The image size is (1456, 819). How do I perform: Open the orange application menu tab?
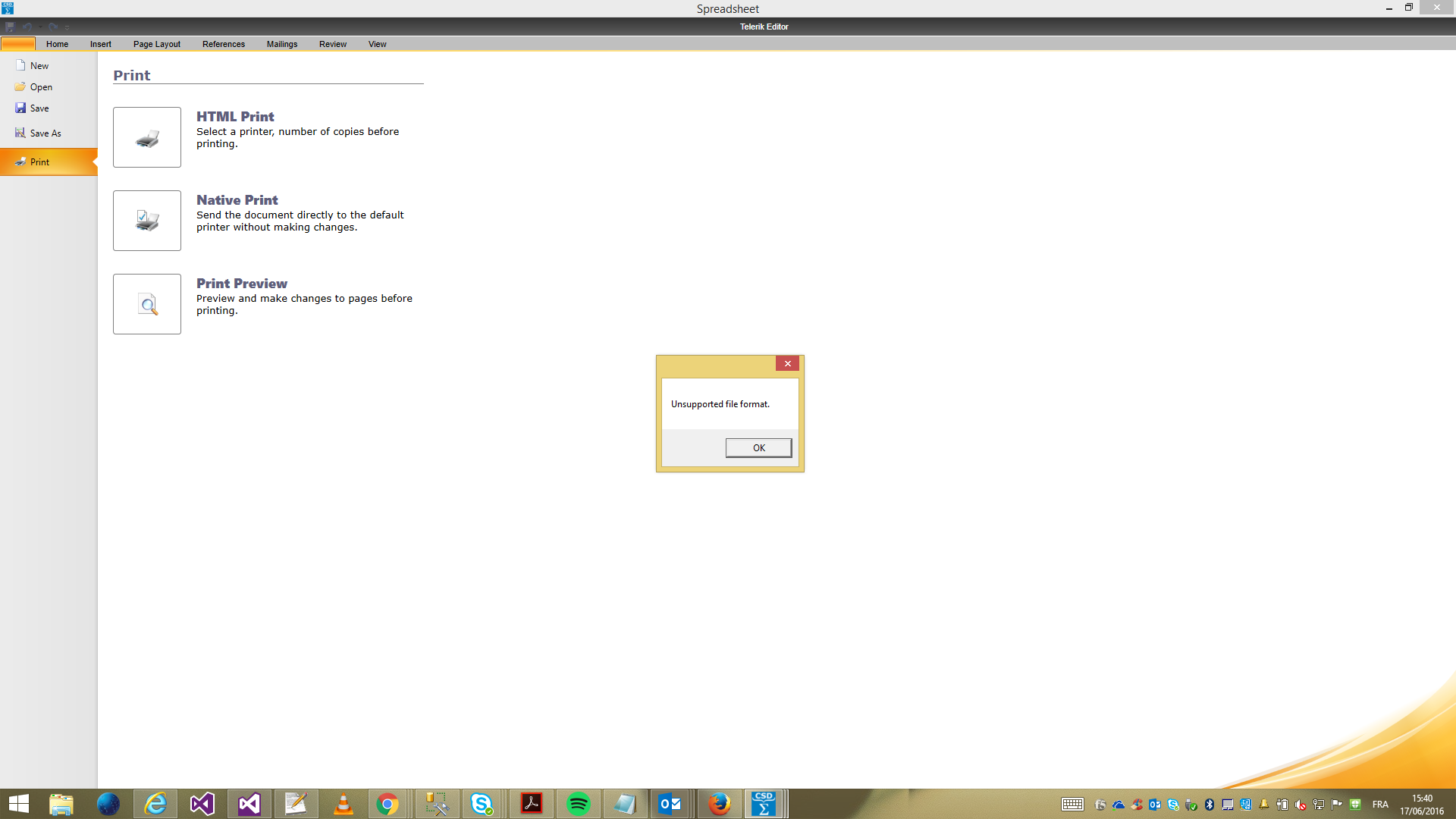tap(18, 44)
